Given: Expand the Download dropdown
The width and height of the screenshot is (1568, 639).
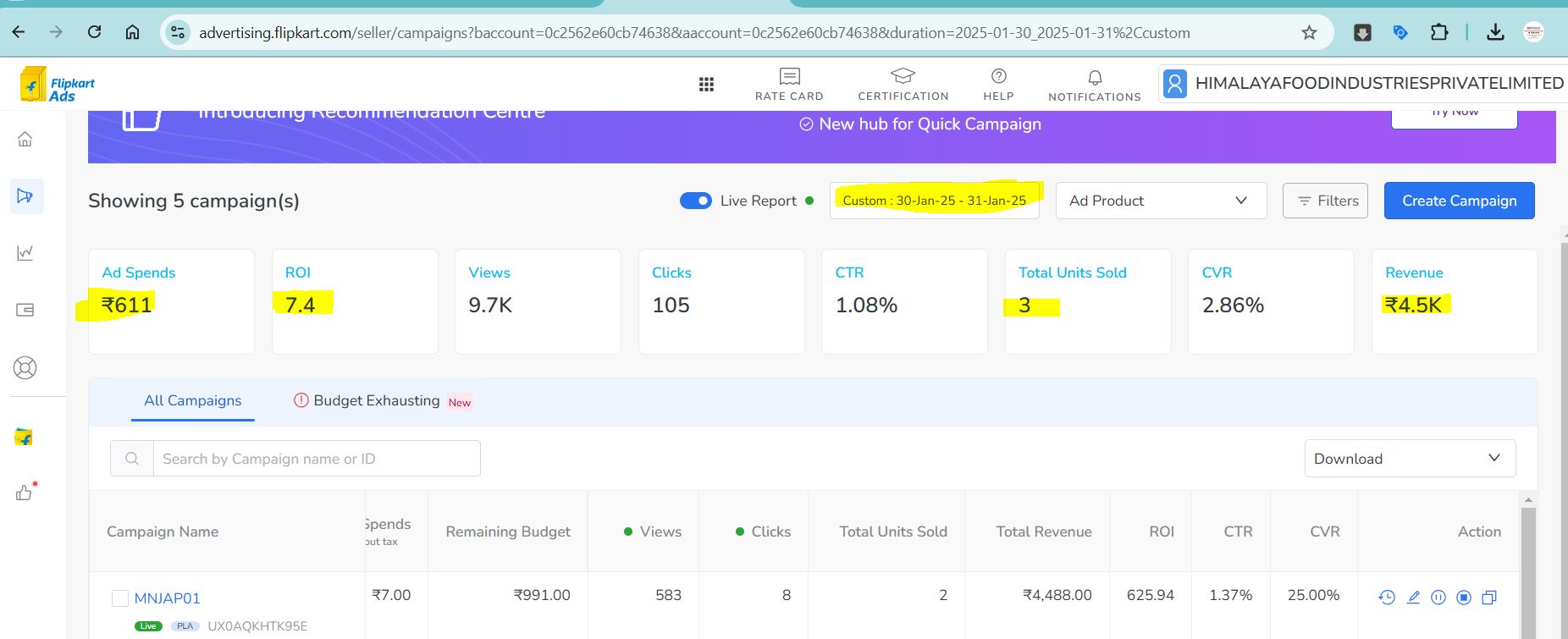Looking at the screenshot, I should pos(1410,458).
